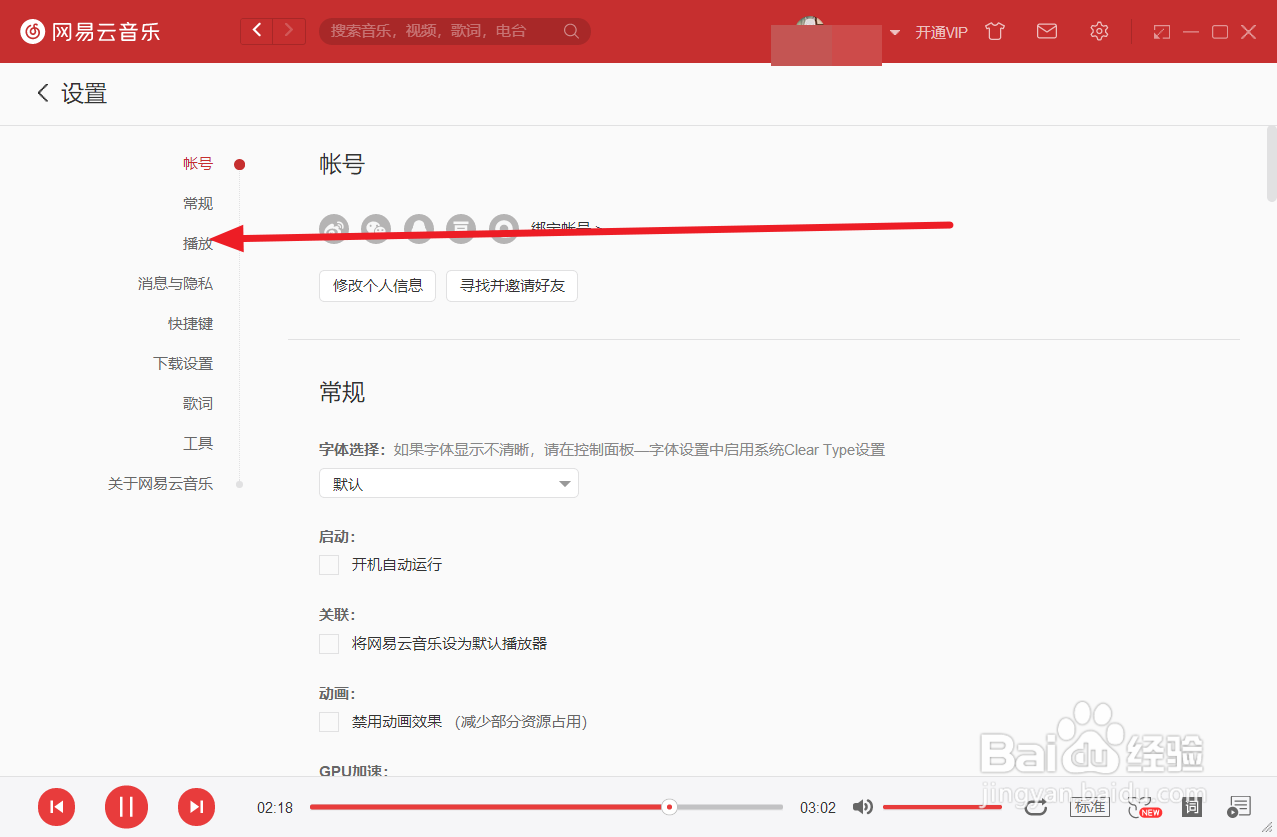Click the 03:02 total duration
This screenshot has height=837, width=1277.
point(818,808)
